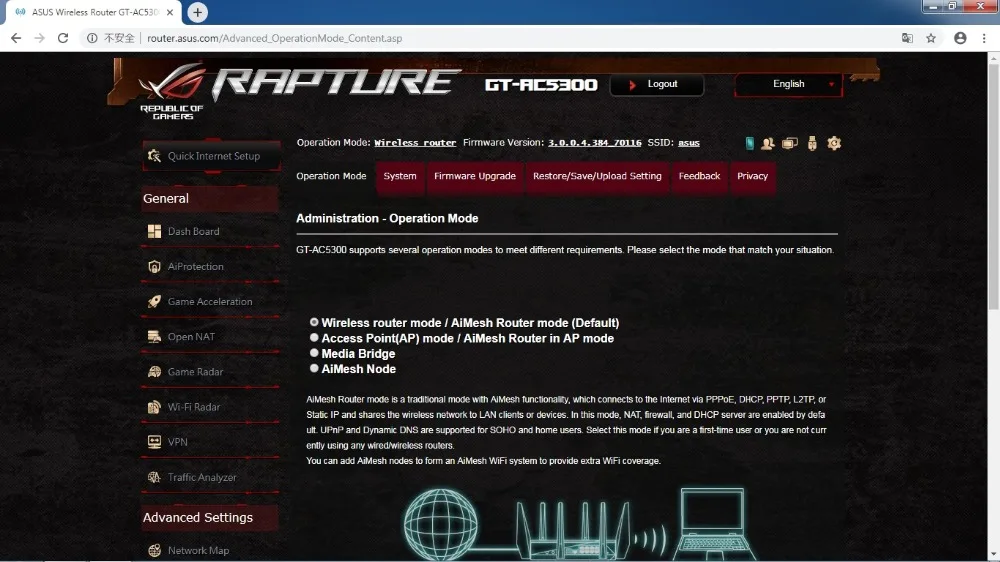Click the Dash Board sidebar icon
The height and width of the screenshot is (562, 1000).
154,231
